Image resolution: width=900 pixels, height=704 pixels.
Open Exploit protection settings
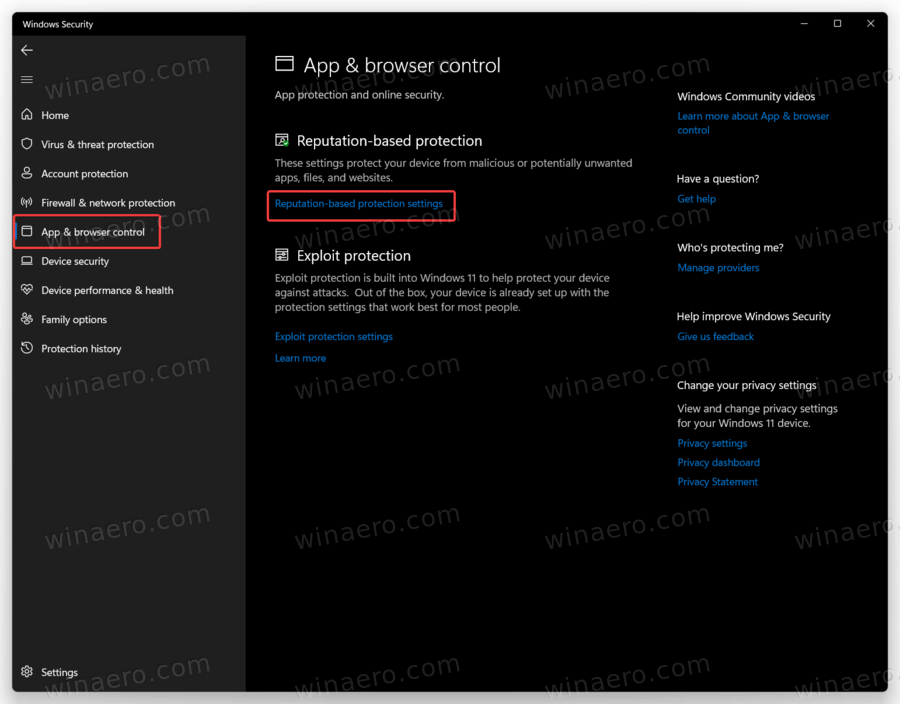pos(333,336)
